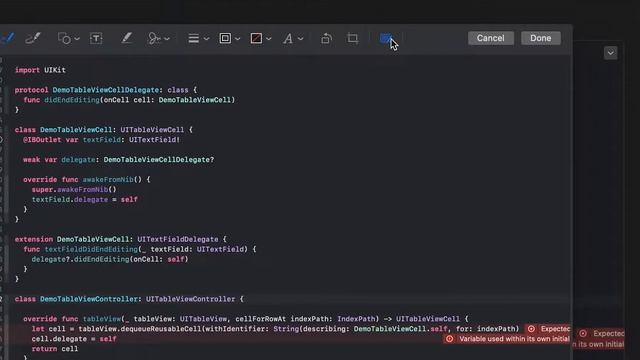Click 'cell.delegate = self' line
640x360 pixels.
(74, 339)
